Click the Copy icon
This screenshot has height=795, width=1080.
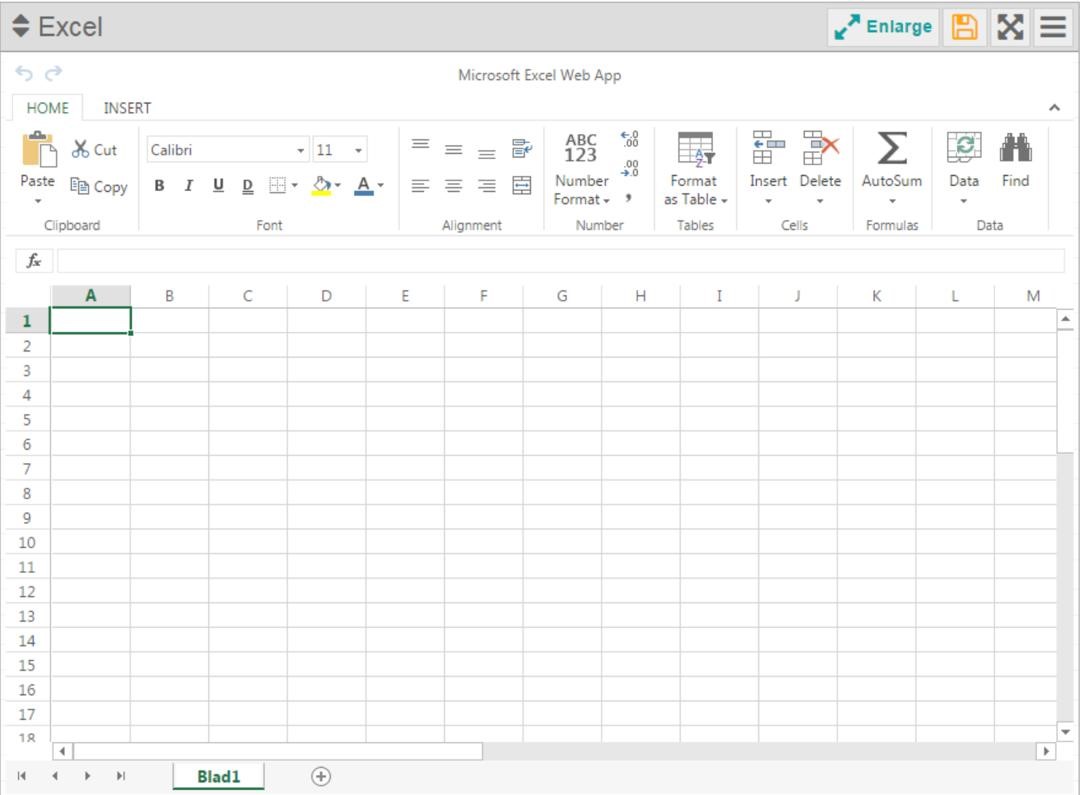click(80, 186)
